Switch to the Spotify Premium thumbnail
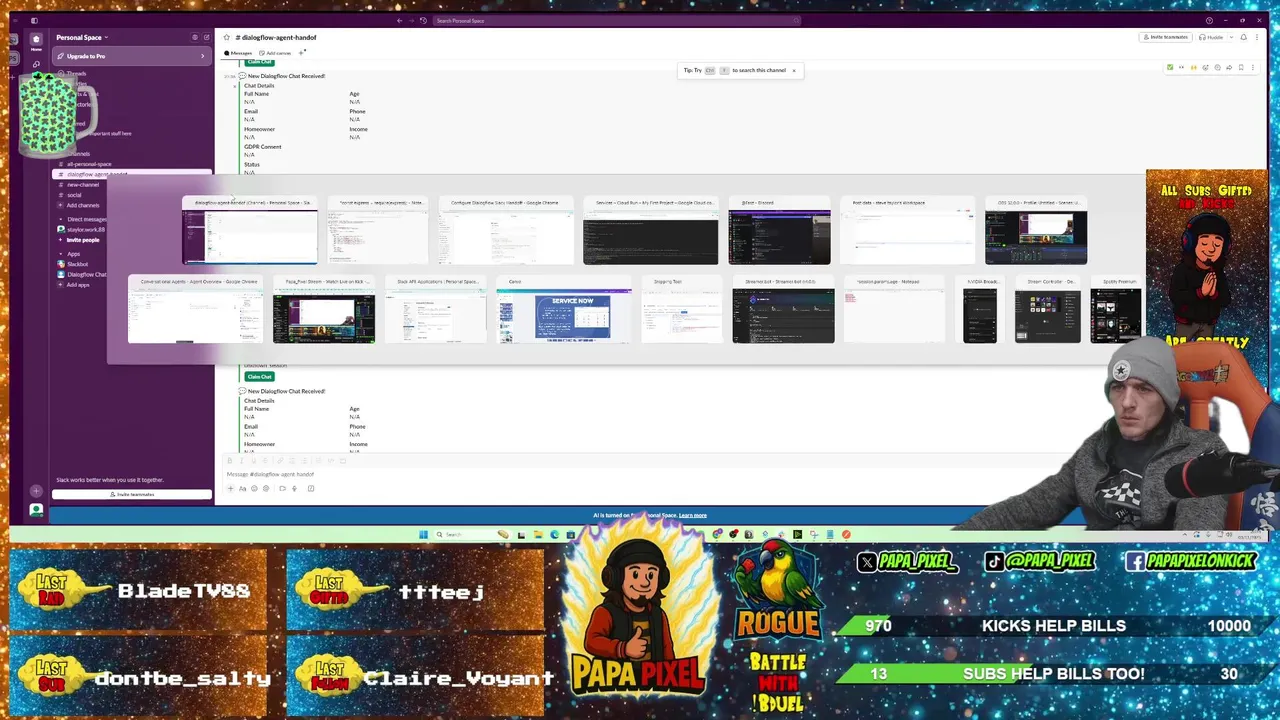Viewport: 1280px width, 720px height. pos(1116,311)
